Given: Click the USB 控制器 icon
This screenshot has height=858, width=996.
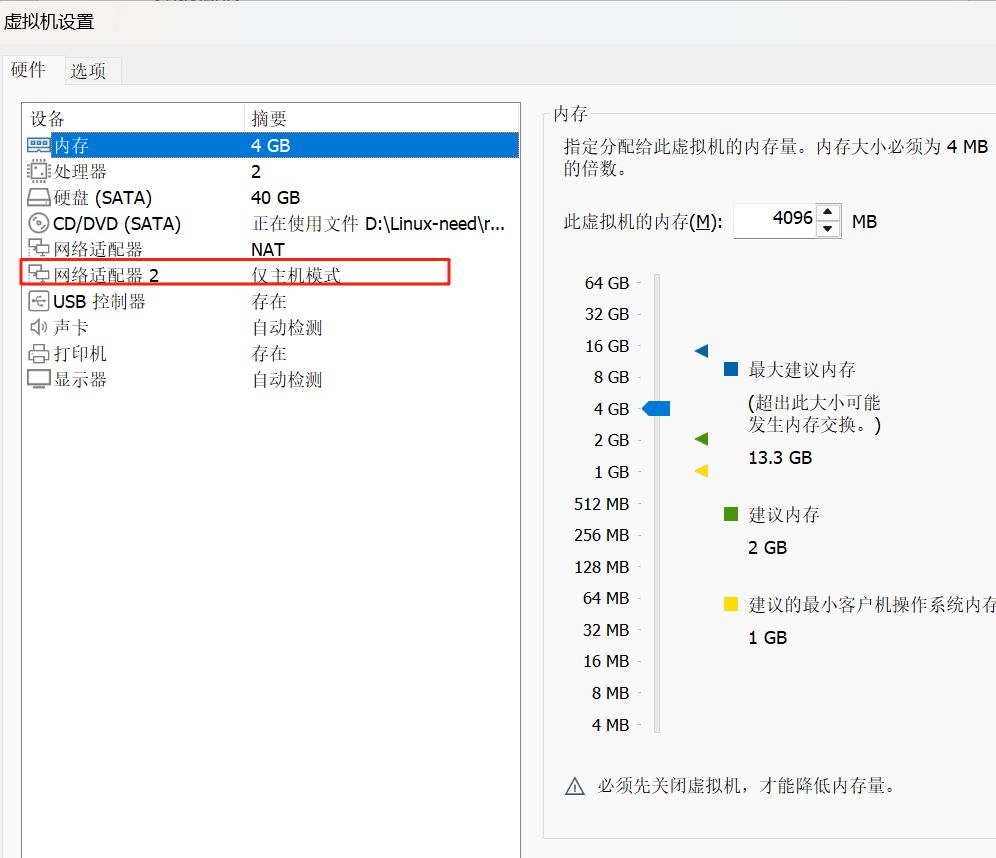Looking at the screenshot, I should click(x=38, y=301).
